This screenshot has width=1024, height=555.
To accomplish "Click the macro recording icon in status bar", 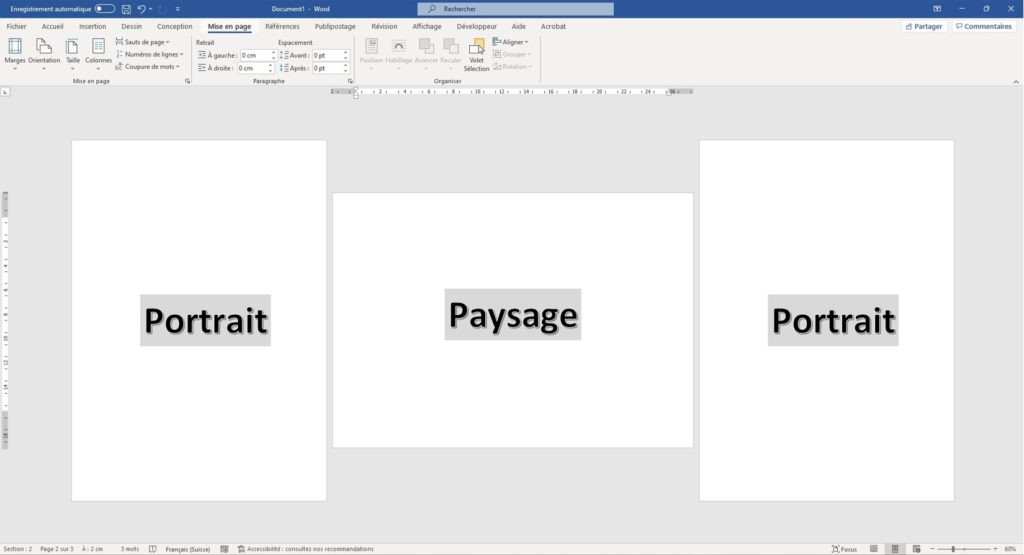I will click(x=224, y=549).
